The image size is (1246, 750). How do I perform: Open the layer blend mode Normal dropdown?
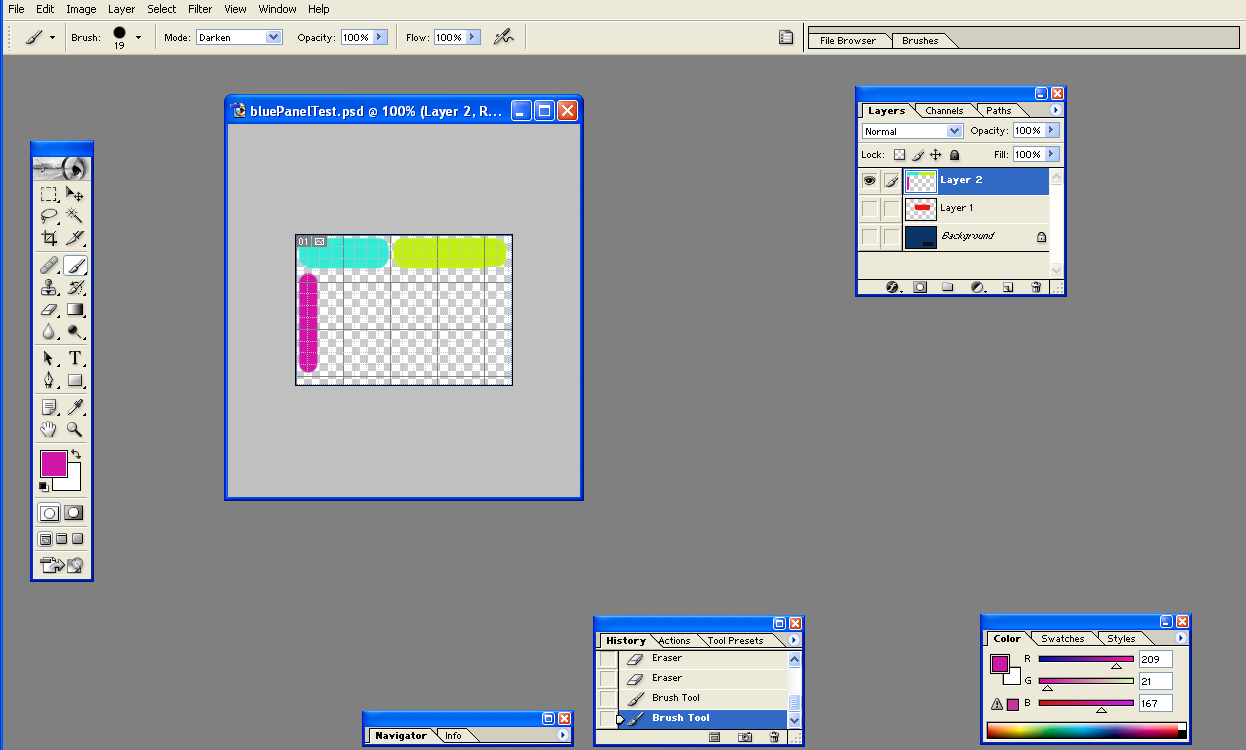(911, 131)
